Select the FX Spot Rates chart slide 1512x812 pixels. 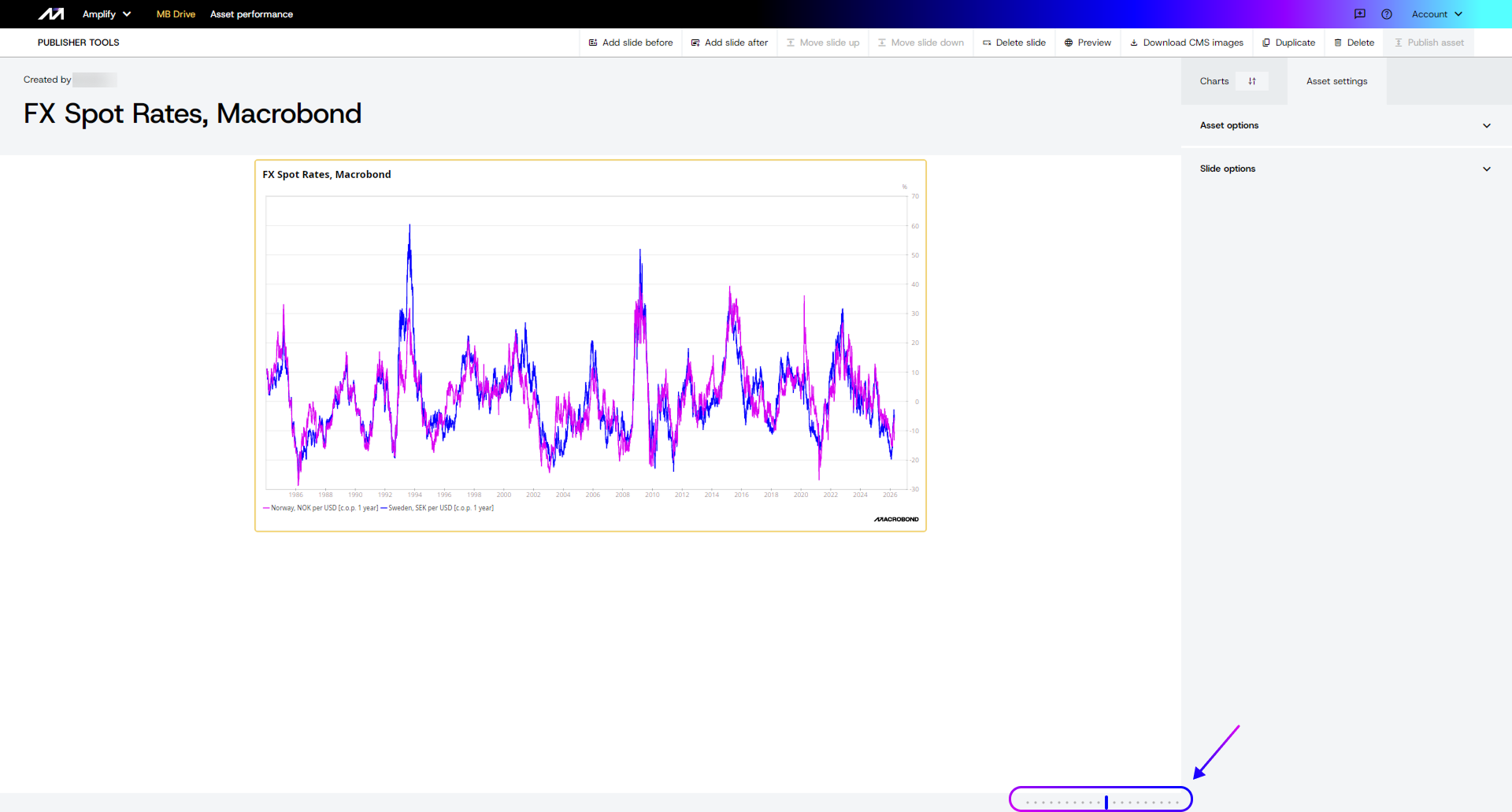point(590,346)
